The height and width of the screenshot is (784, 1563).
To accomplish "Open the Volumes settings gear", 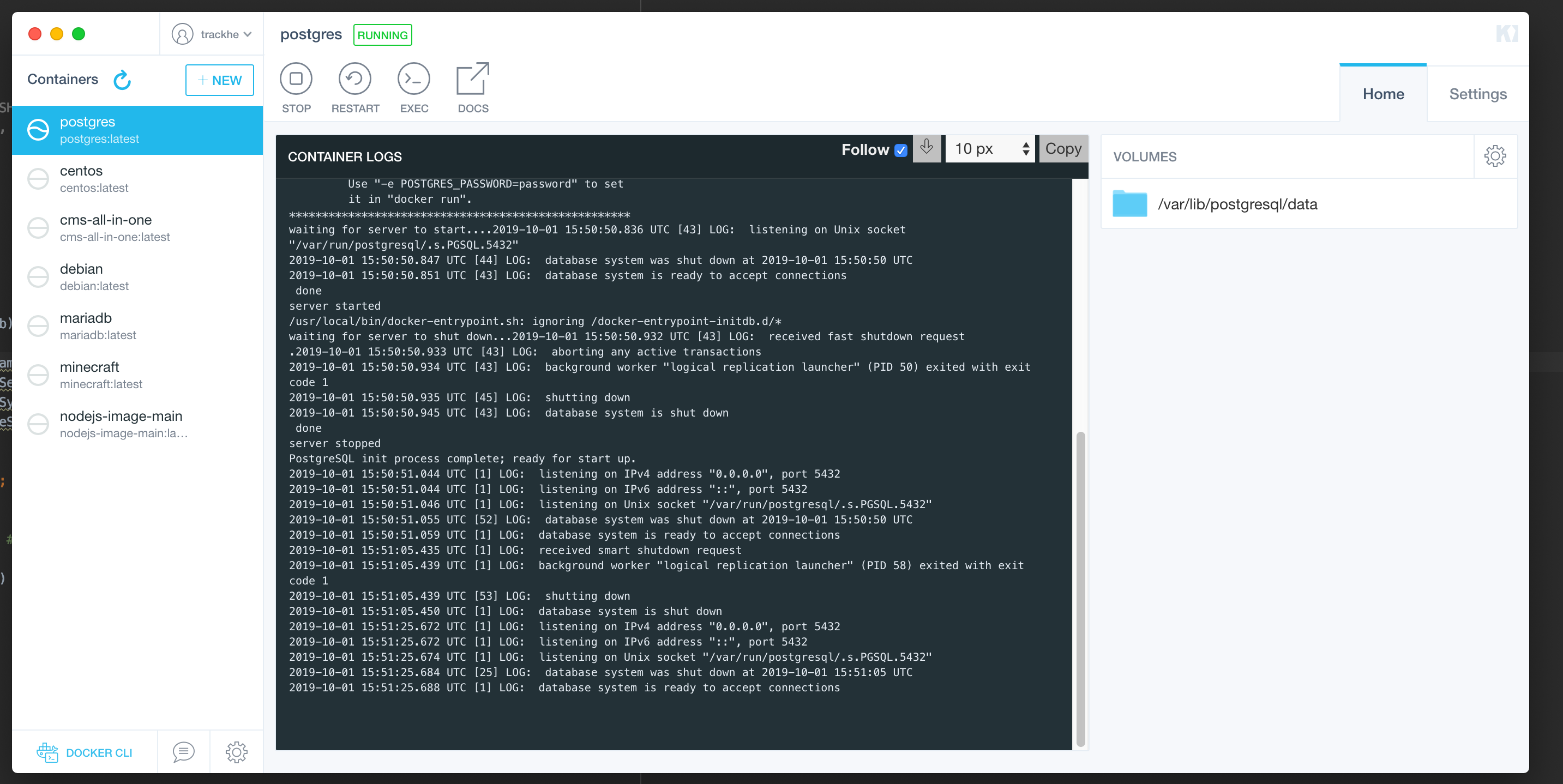I will [1495, 156].
